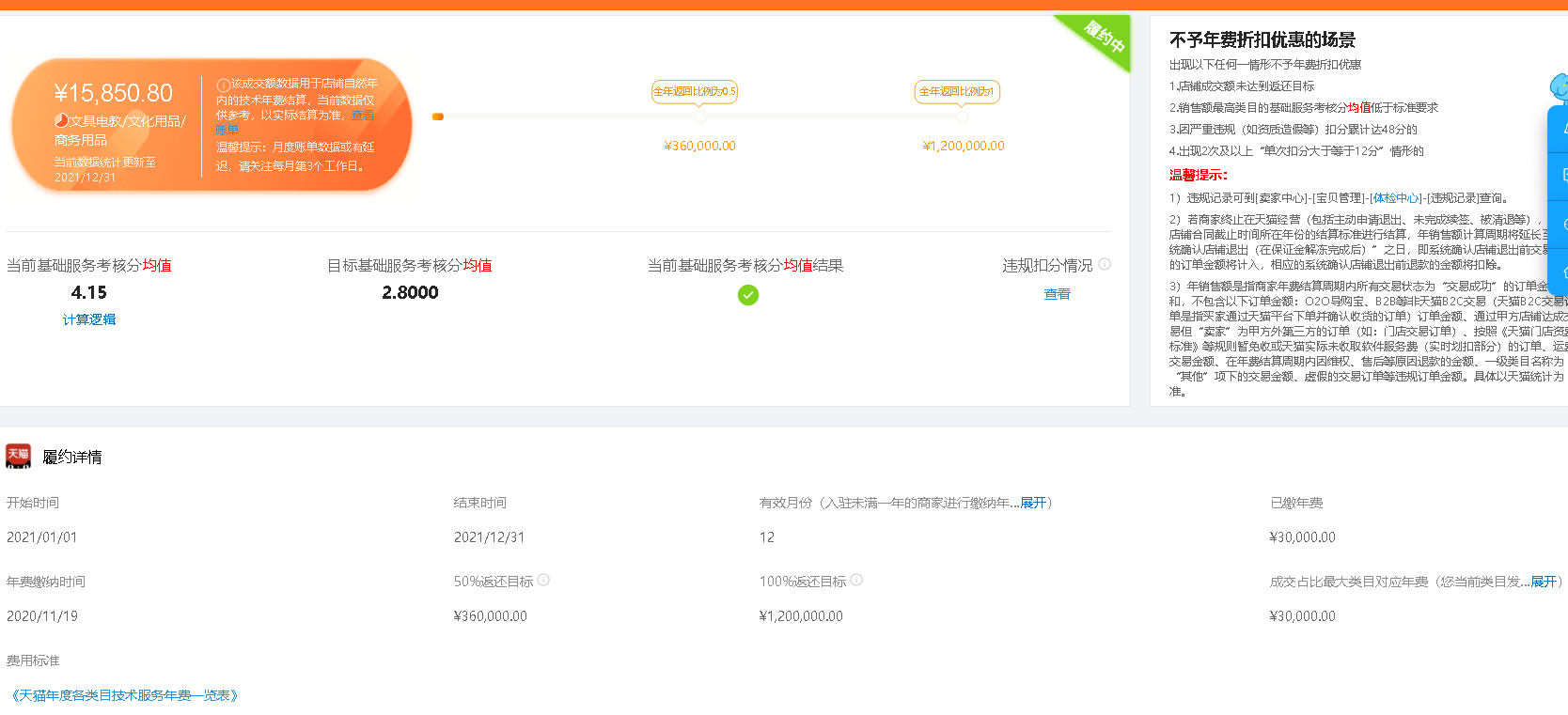Click the value 12 under 有效月份

tap(767, 537)
